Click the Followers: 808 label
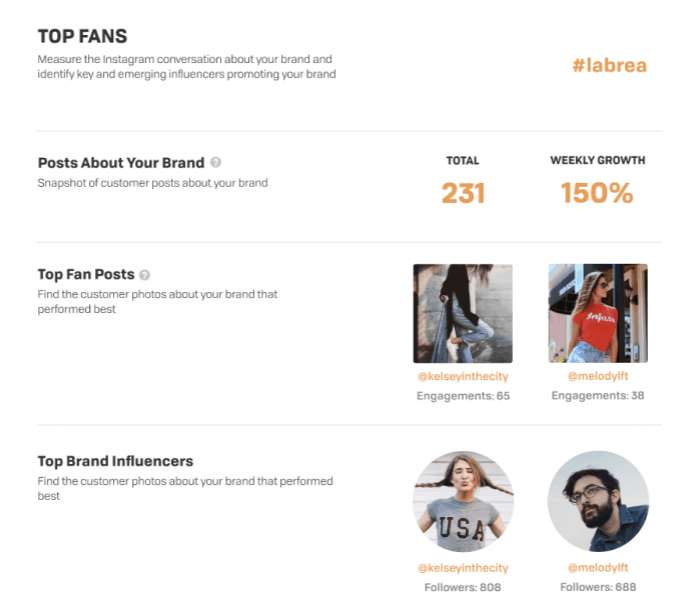 click(463, 587)
